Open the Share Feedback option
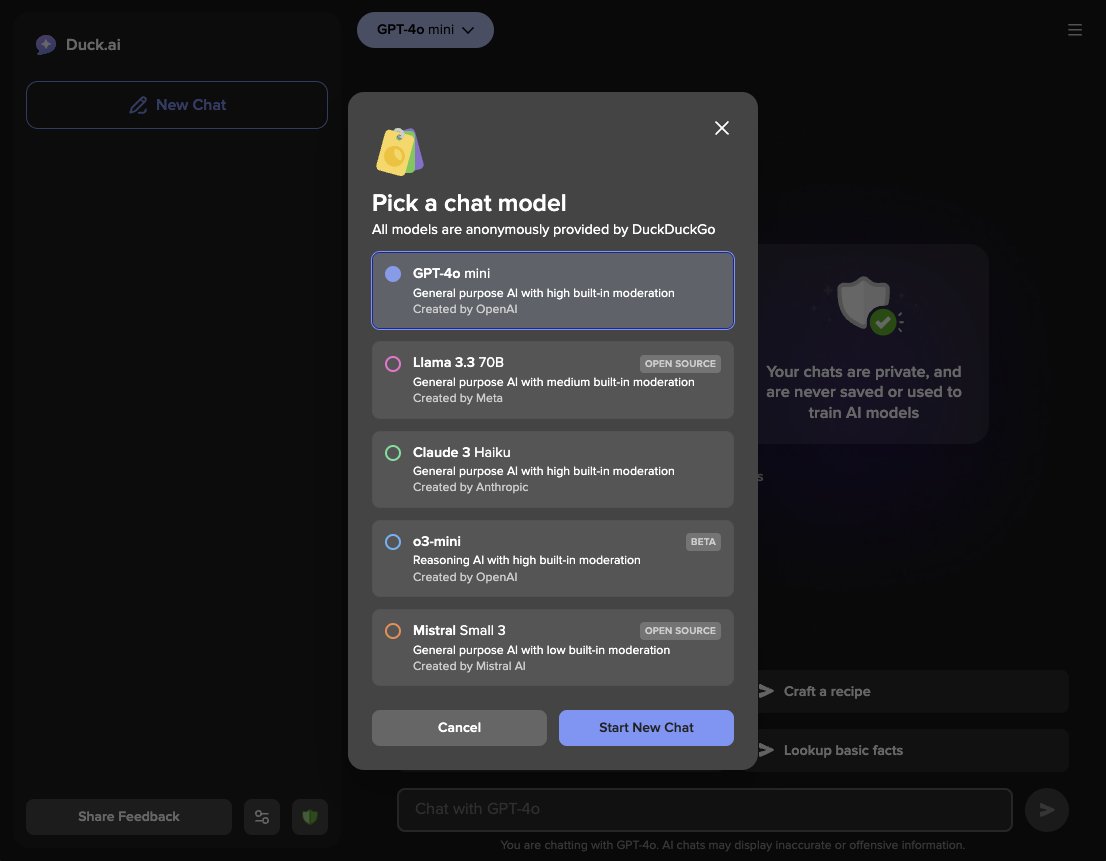Screen dimensions: 1106x861 click(x=128, y=816)
